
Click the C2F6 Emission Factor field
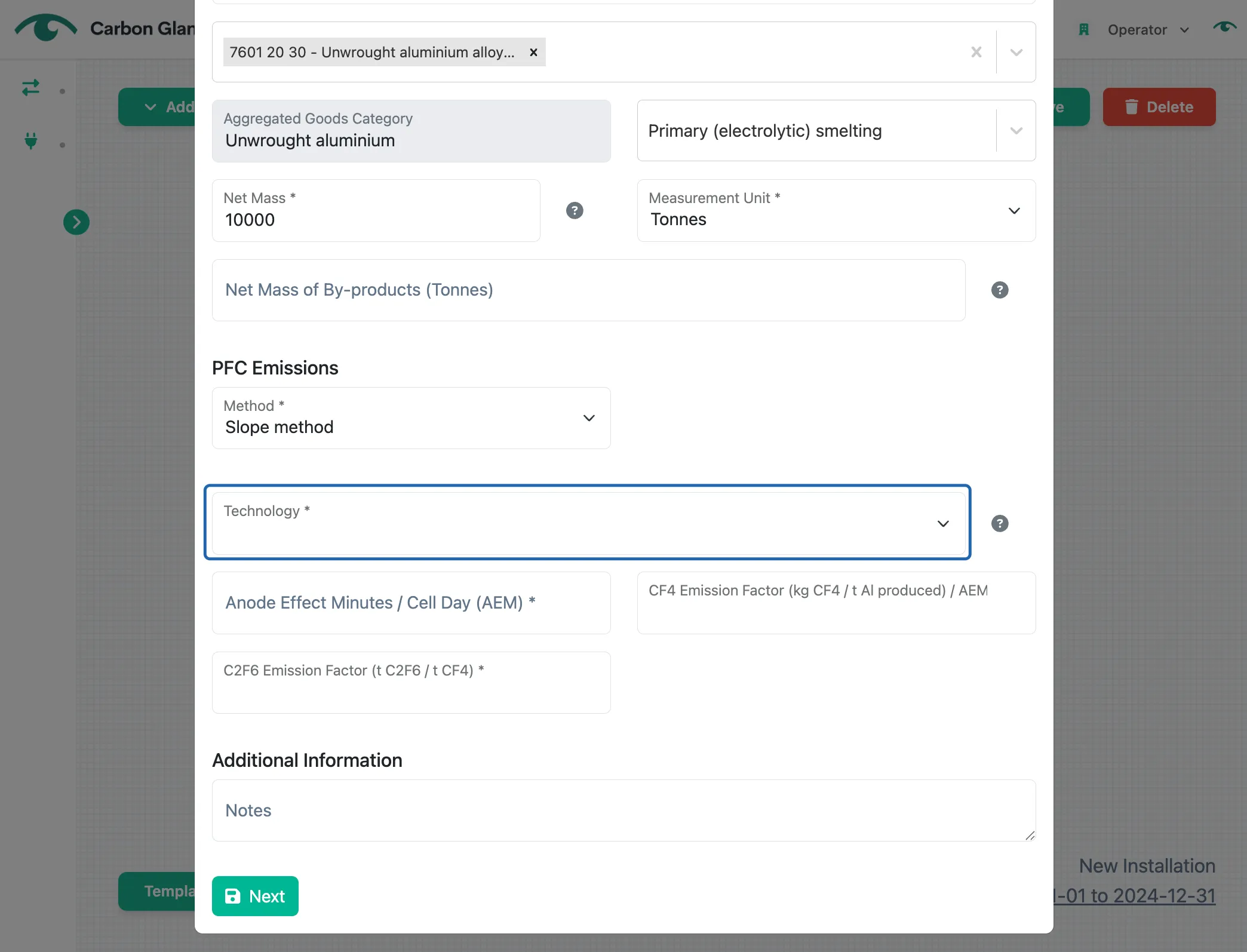411,683
